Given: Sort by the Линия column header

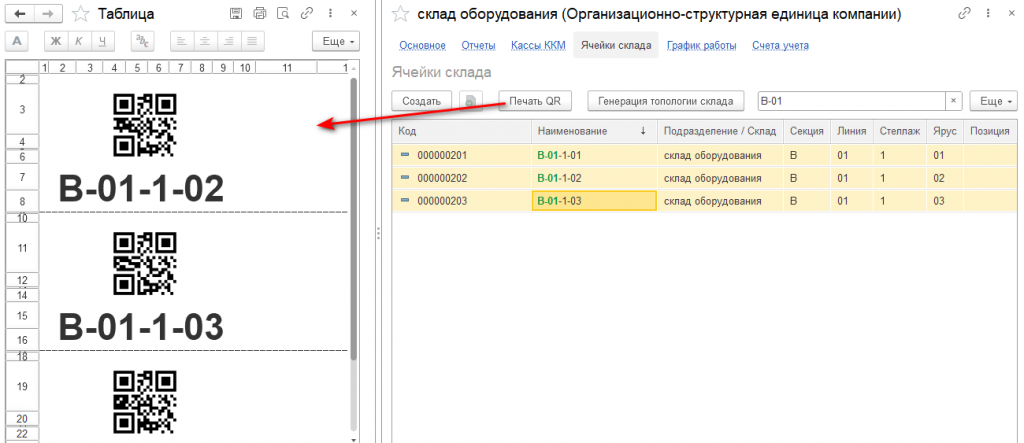Looking at the screenshot, I should tap(852, 131).
